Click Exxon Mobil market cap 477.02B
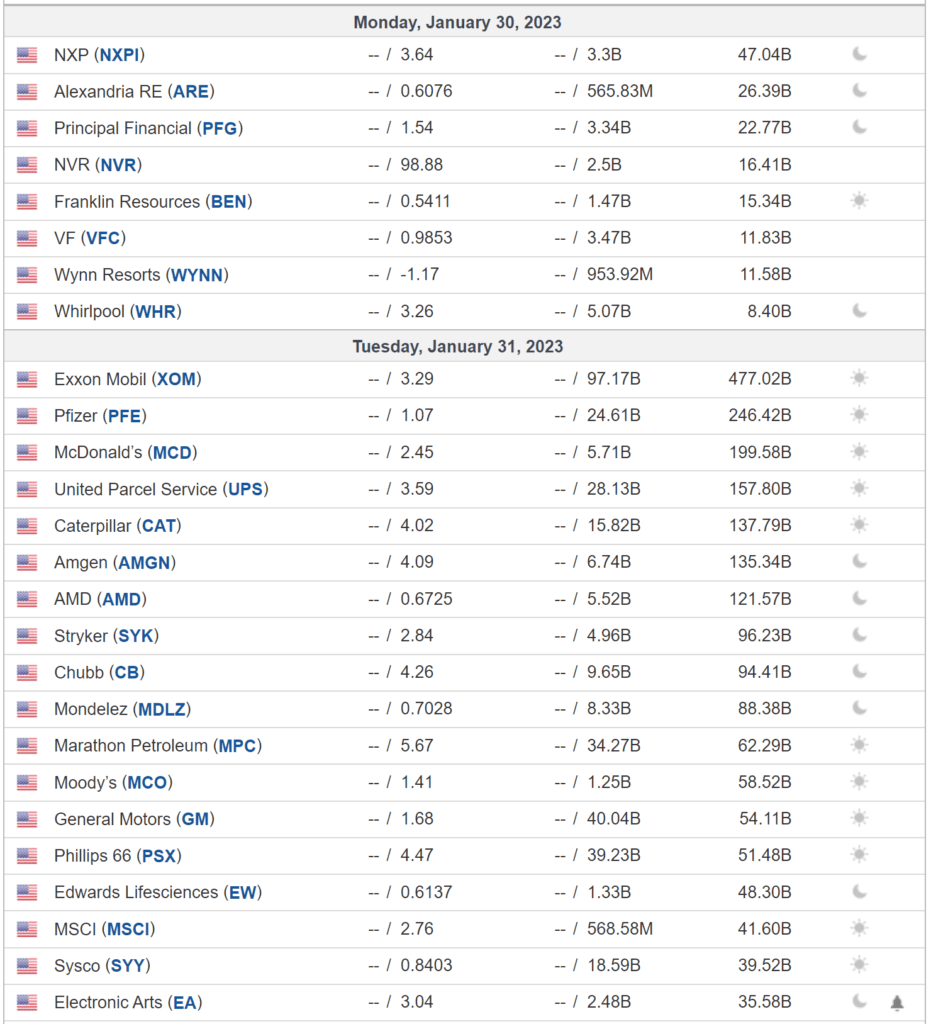This screenshot has height=1024, width=931. click(760, 379)
